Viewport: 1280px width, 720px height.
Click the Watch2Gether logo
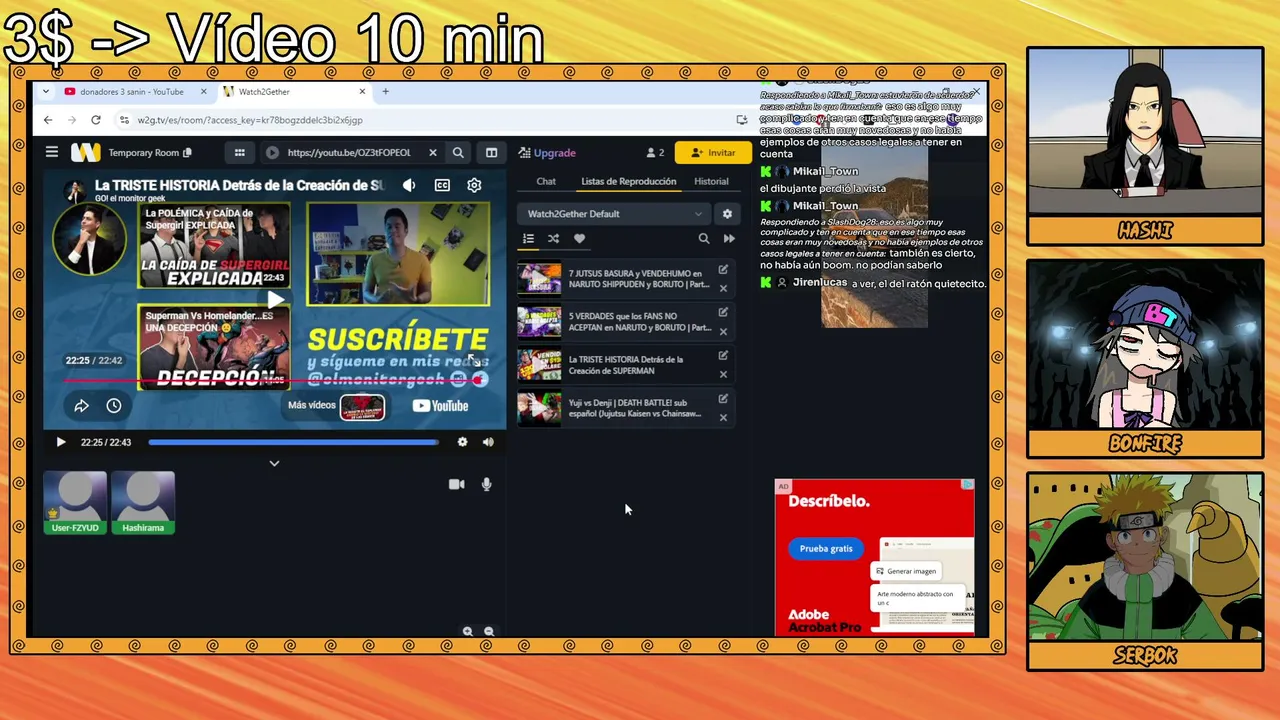click(85, 152)
